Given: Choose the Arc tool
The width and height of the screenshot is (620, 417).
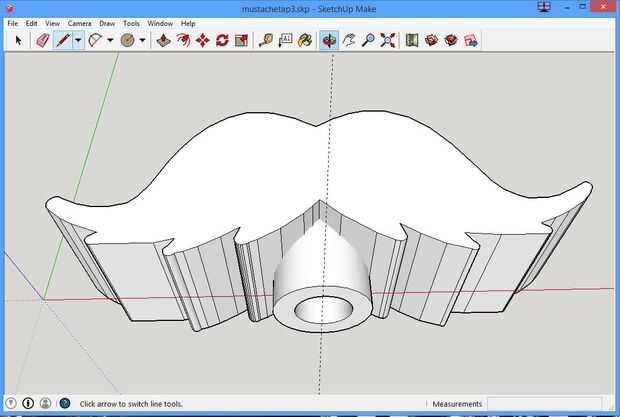Looking at the screenshot, I should coord(95,40).
